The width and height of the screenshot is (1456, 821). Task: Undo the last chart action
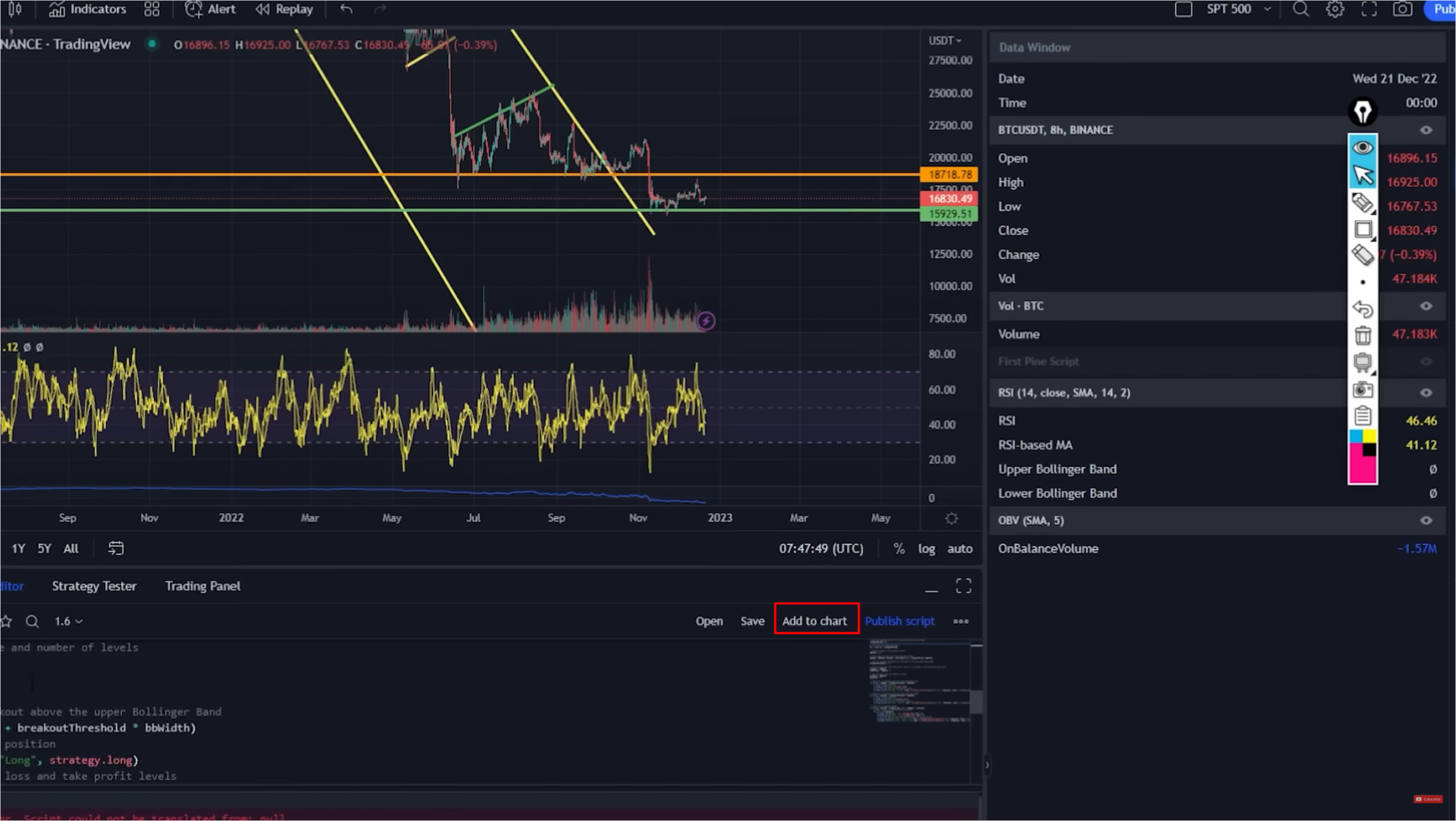point(346,9)
